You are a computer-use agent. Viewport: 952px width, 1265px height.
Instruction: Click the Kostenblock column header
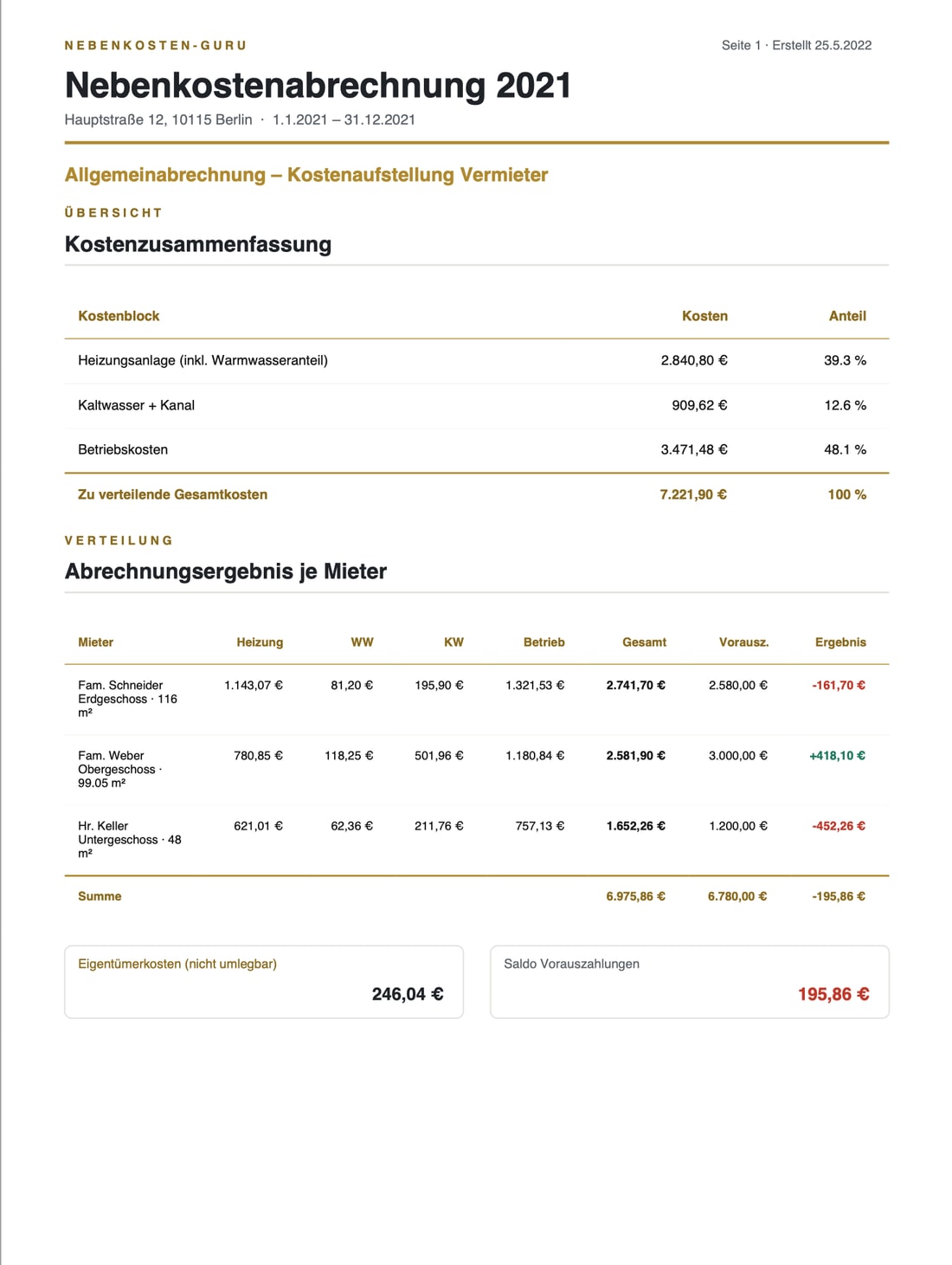(119, 316)
